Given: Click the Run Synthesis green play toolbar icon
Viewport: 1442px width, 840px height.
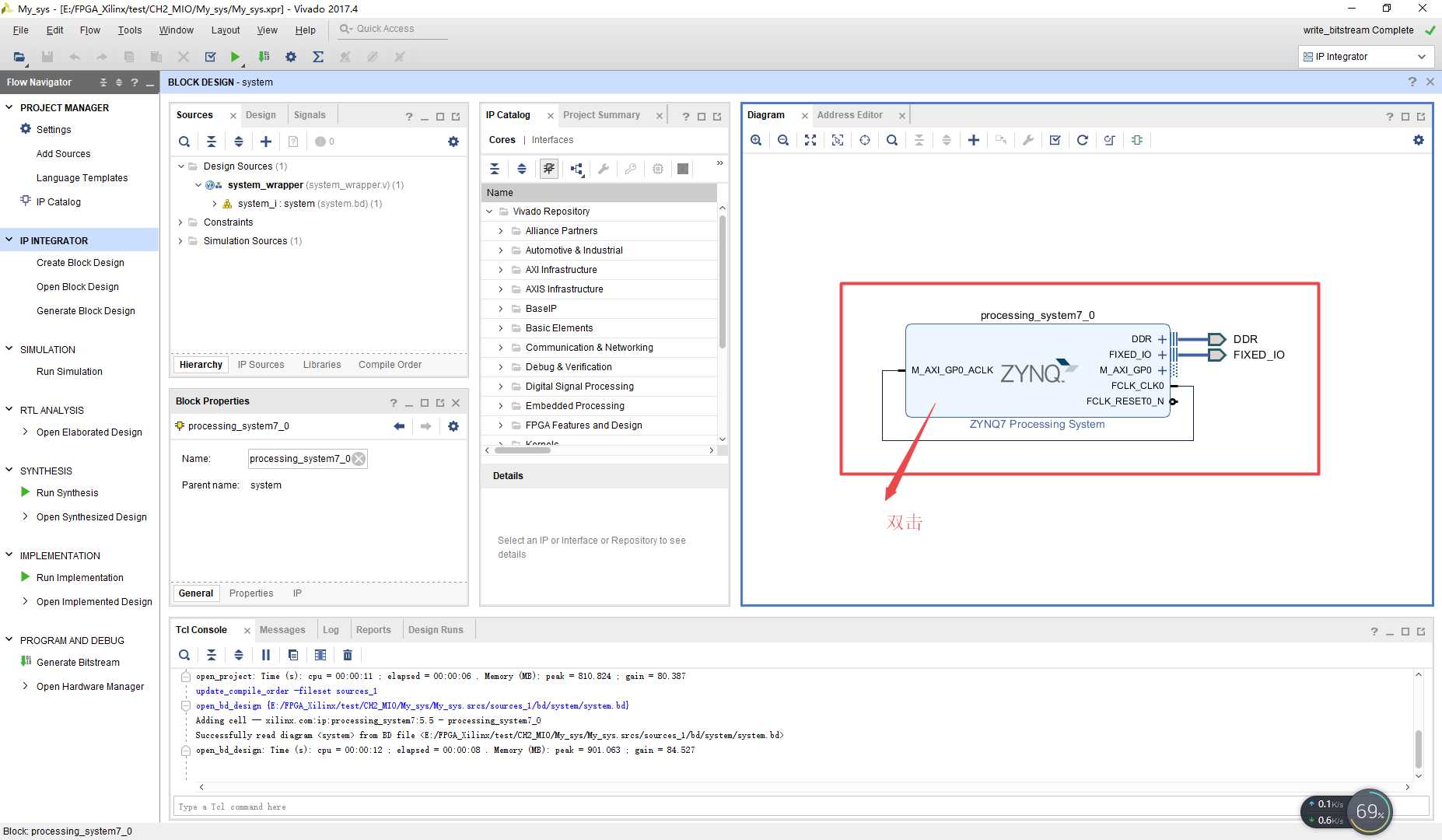Looking at the screenshot, I should click(x=235, y=57).
